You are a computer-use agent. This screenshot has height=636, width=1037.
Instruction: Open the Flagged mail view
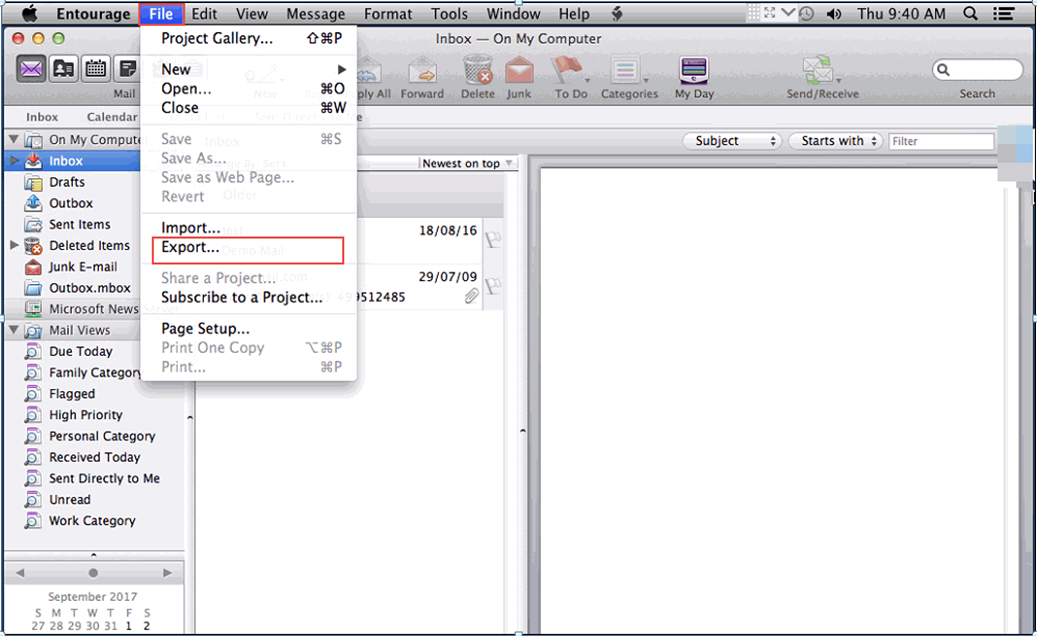(x=72, y=393)
